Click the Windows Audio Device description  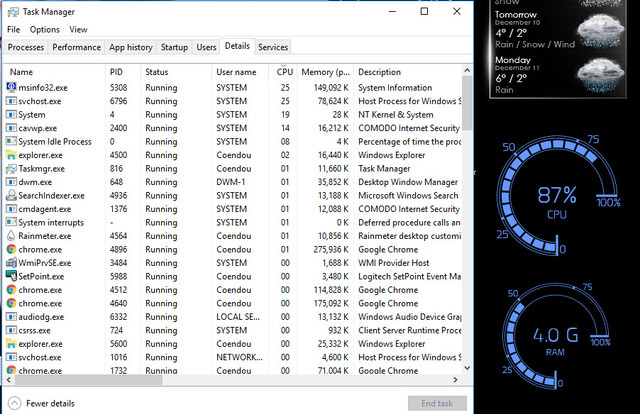(410, 316)
